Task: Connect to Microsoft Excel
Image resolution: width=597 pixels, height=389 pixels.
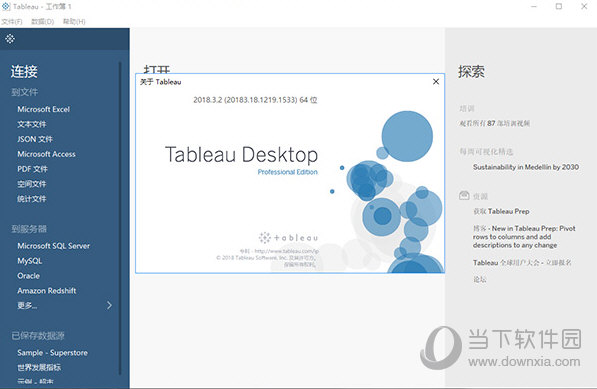Action: pyautogui.click(x=43, y=109)
